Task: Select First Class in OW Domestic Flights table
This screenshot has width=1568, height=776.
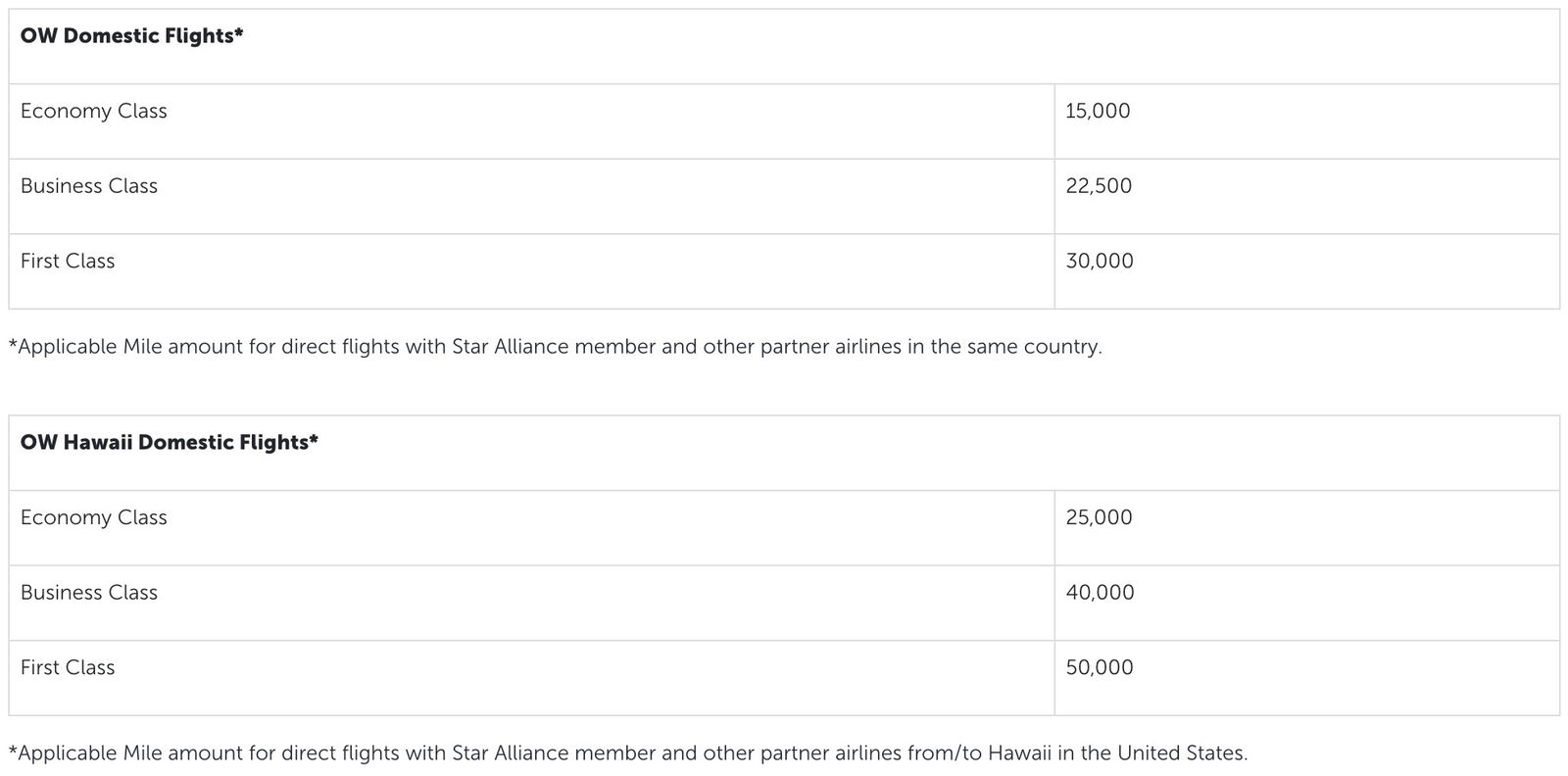Action: [68, 261]
